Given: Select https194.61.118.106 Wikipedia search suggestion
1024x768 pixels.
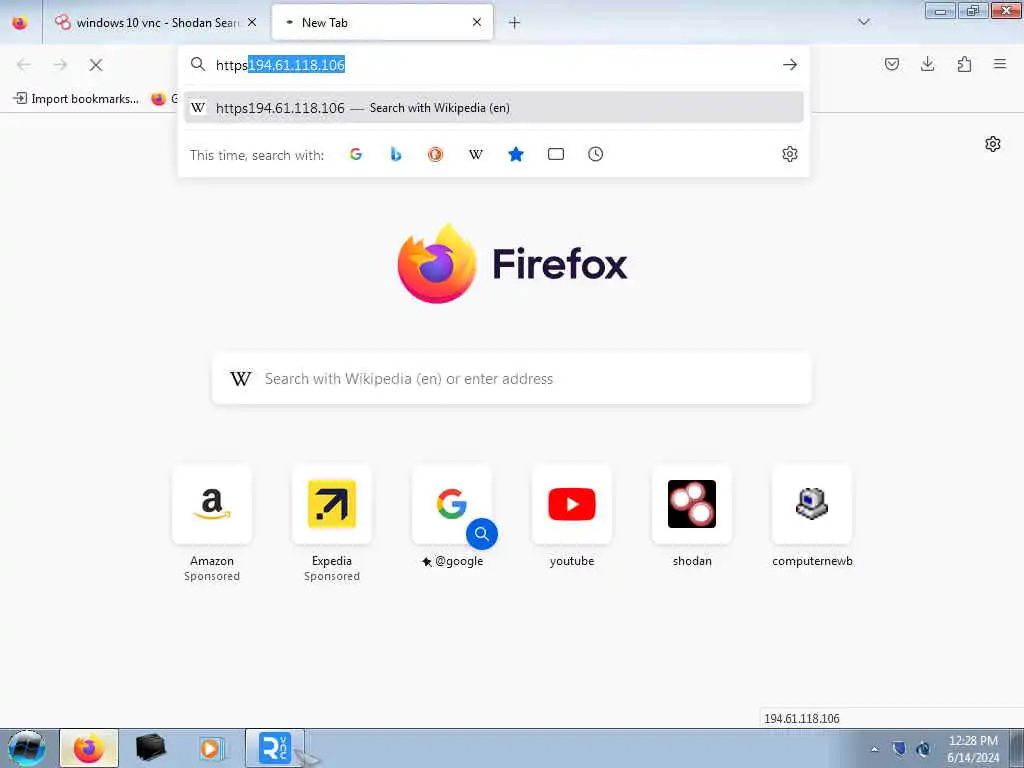Looking at the screenshot, I should coord(494,108).
